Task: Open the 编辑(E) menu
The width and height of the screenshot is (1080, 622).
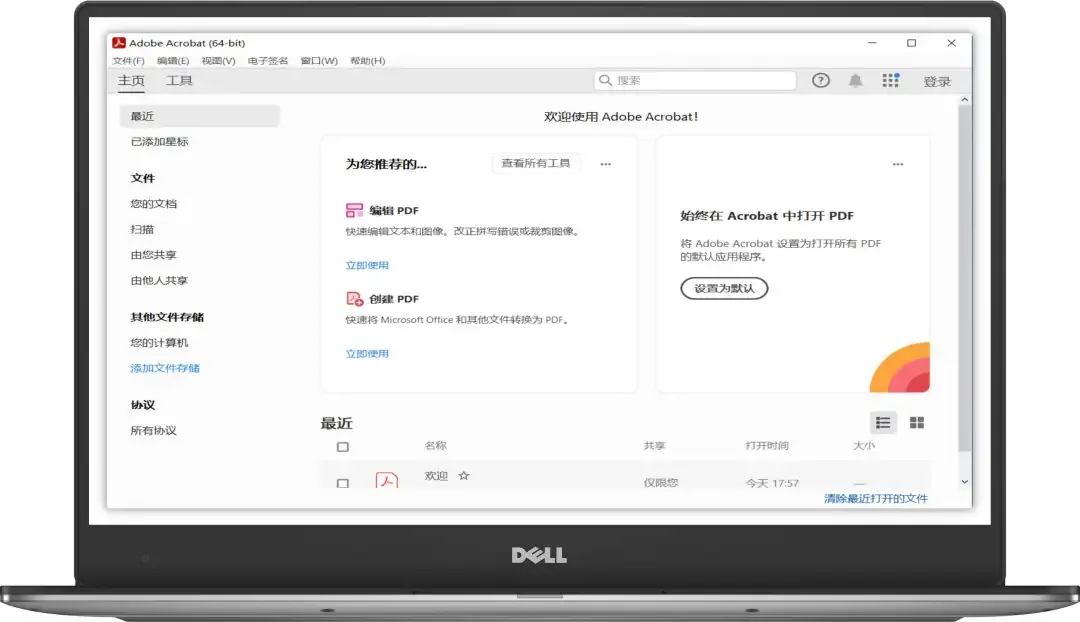Action: point(173,61)
